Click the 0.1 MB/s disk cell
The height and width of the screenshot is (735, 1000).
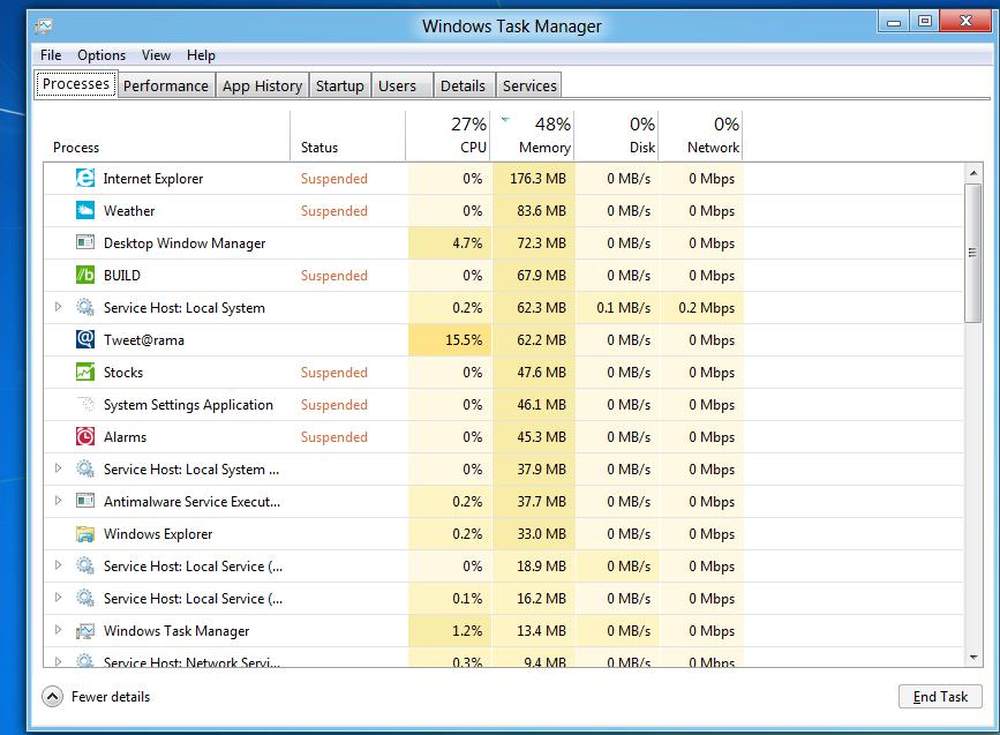(x=617, y=308)
